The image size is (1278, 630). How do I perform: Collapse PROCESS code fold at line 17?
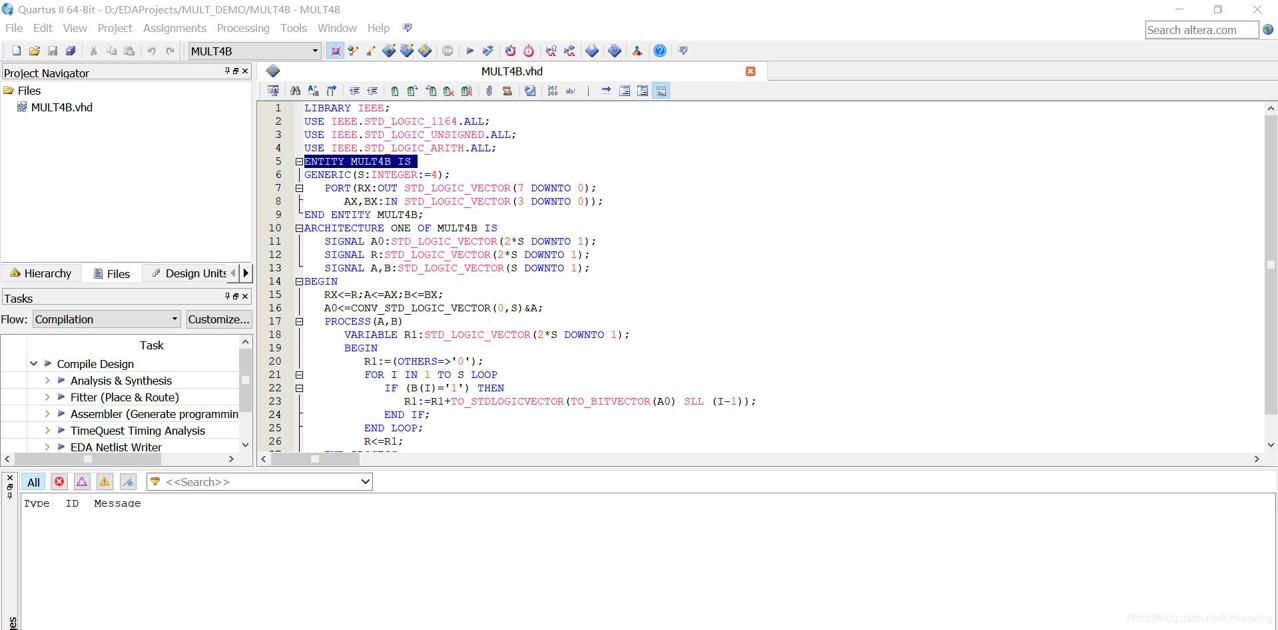299,322
